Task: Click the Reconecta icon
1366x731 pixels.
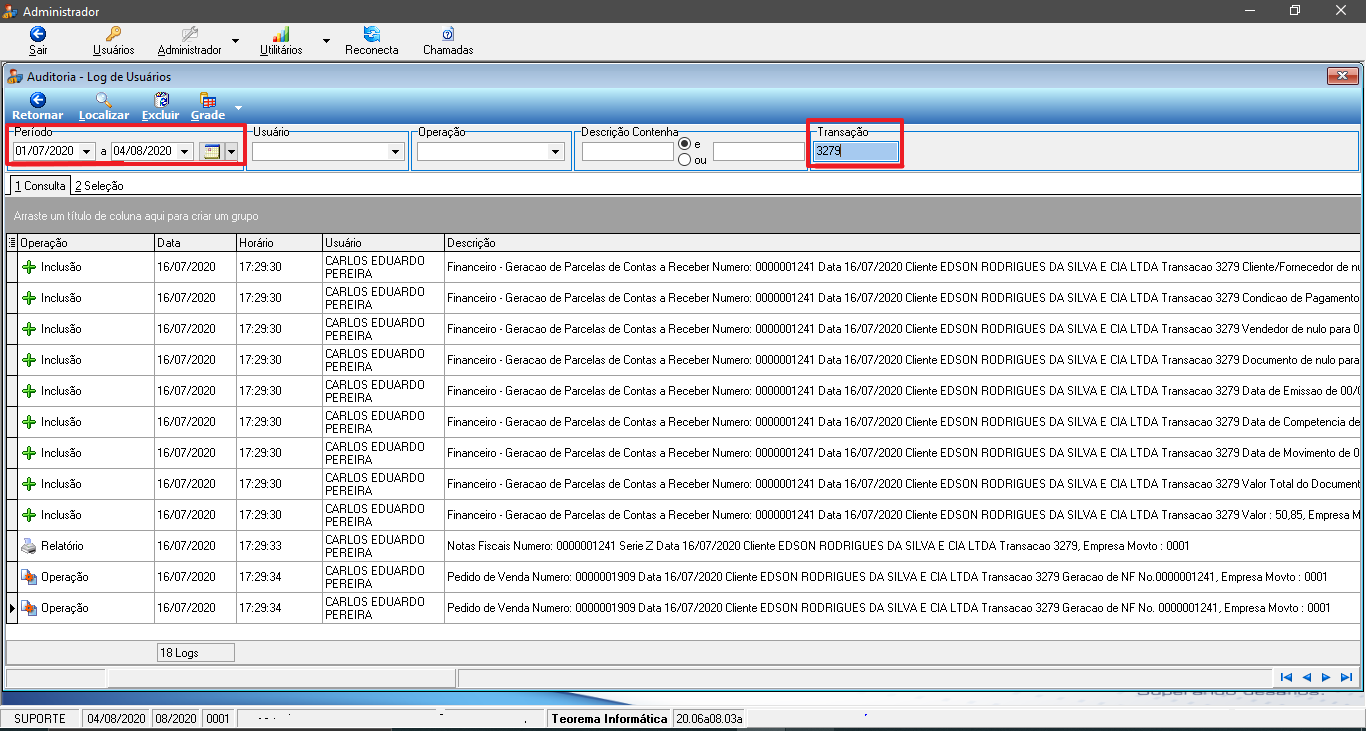Action: click(x=372, y=34)
